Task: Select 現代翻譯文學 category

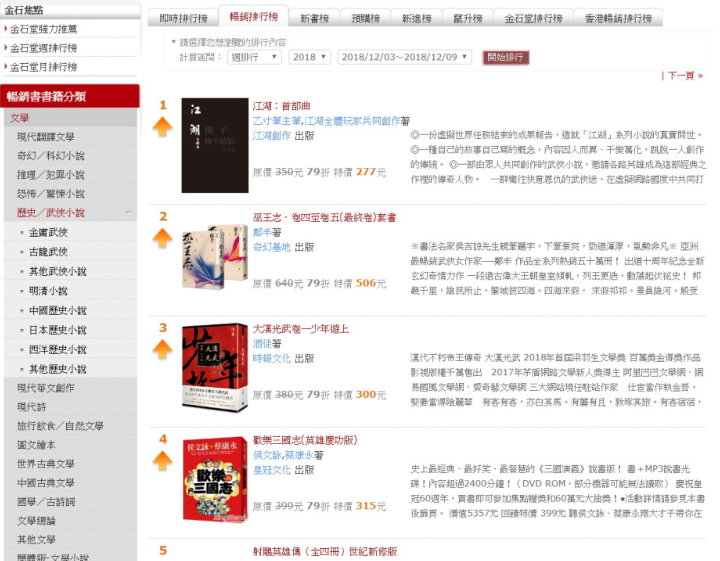Action: (46, 137)
